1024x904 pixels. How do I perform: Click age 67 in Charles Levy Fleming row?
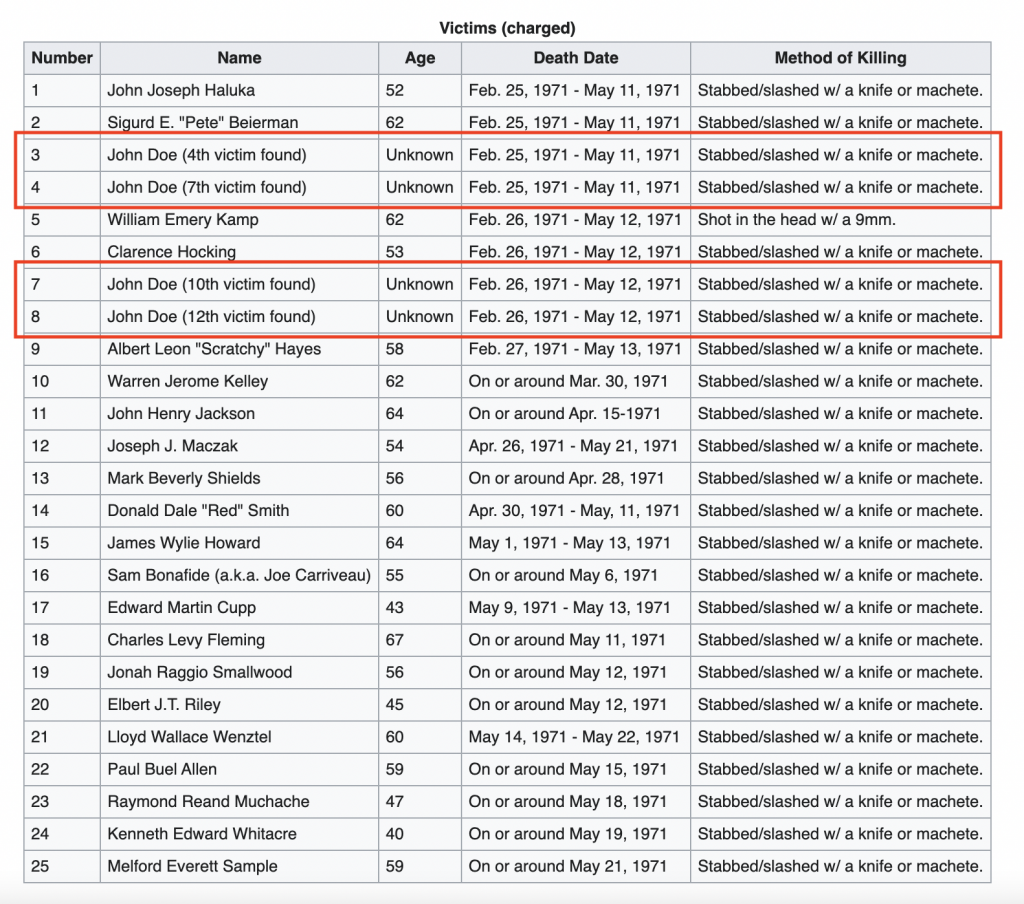395,640
